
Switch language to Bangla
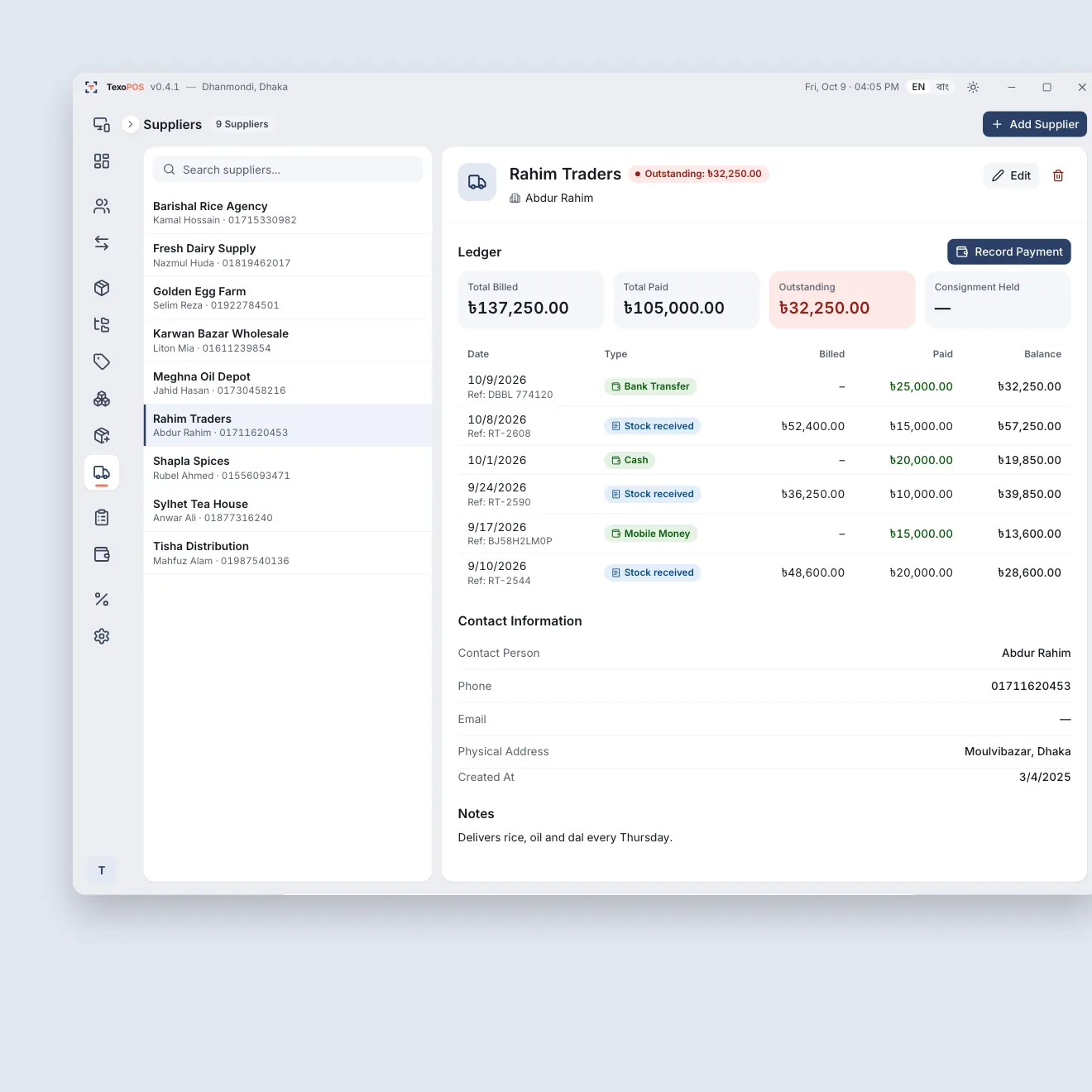pos(942,87)
